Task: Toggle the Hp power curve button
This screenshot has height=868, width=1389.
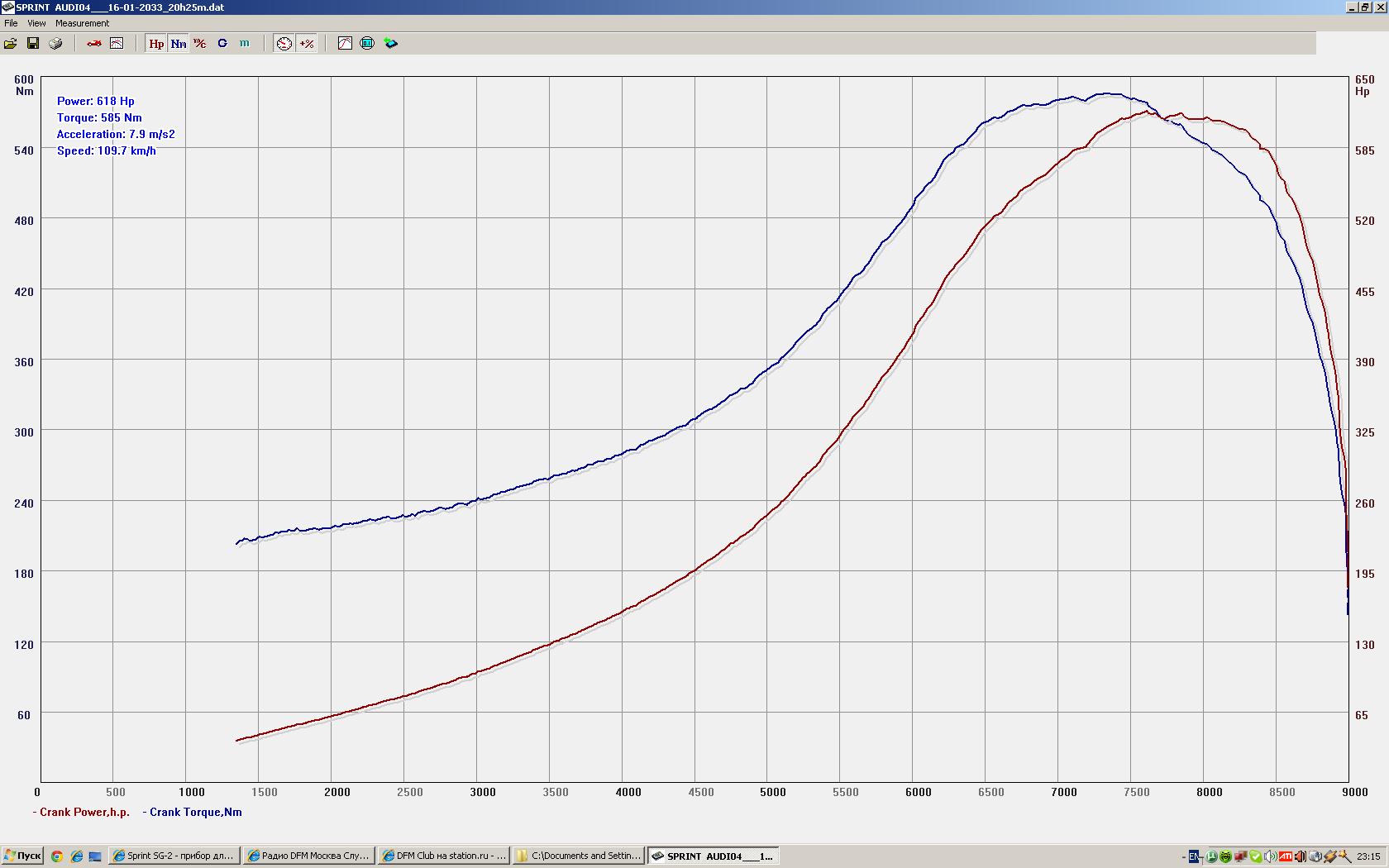Action: point(156,43)
